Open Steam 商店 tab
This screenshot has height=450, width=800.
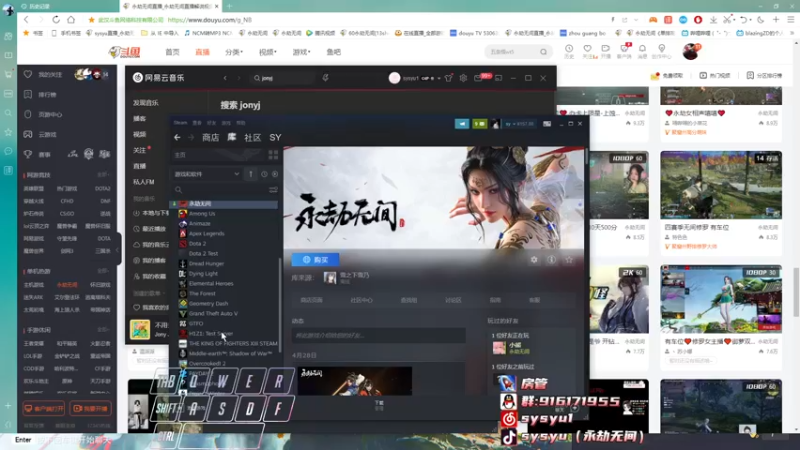pyautogui.click(x=210, y=137)
